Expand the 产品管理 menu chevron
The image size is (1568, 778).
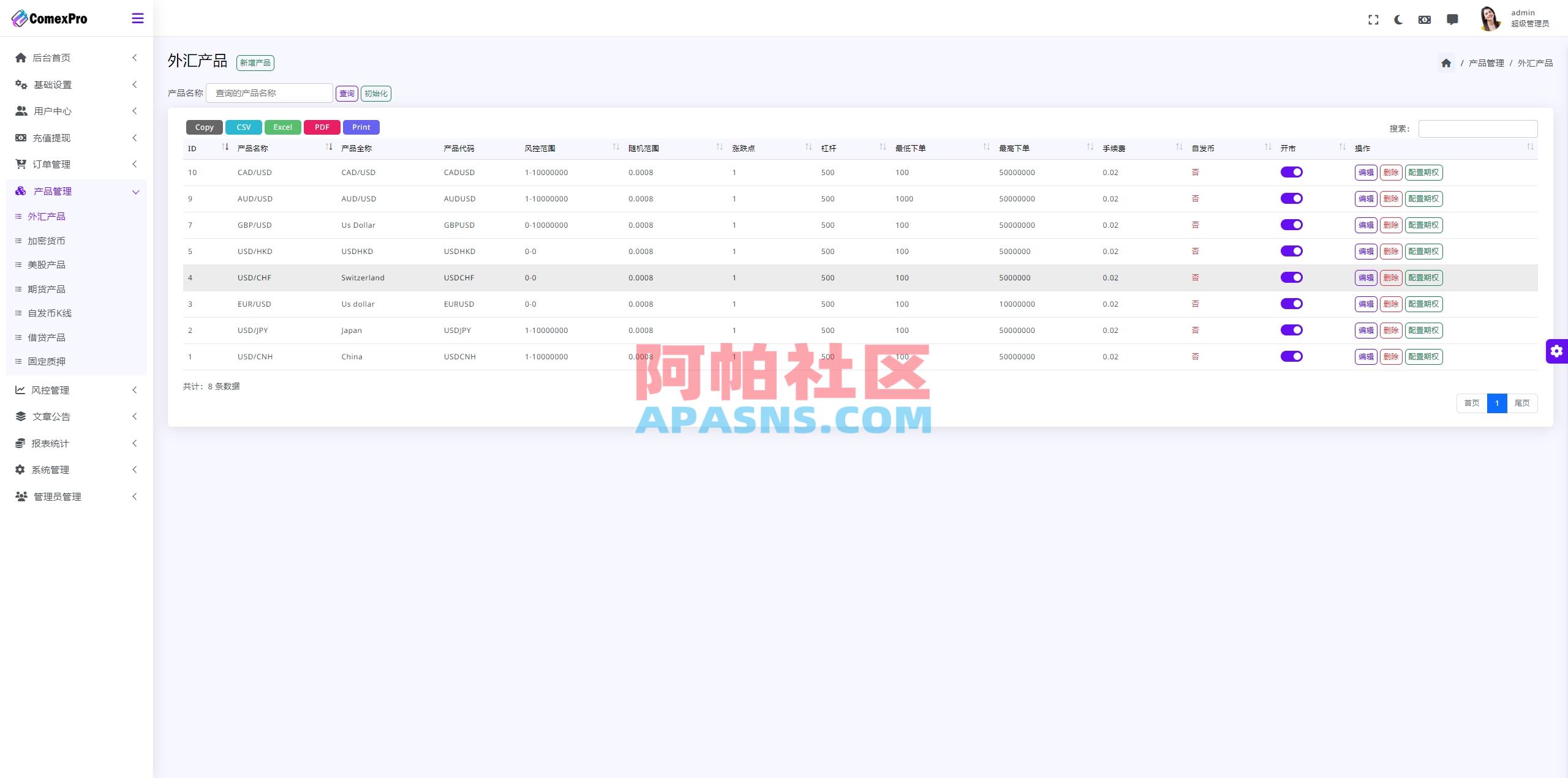tap(135, 192)
